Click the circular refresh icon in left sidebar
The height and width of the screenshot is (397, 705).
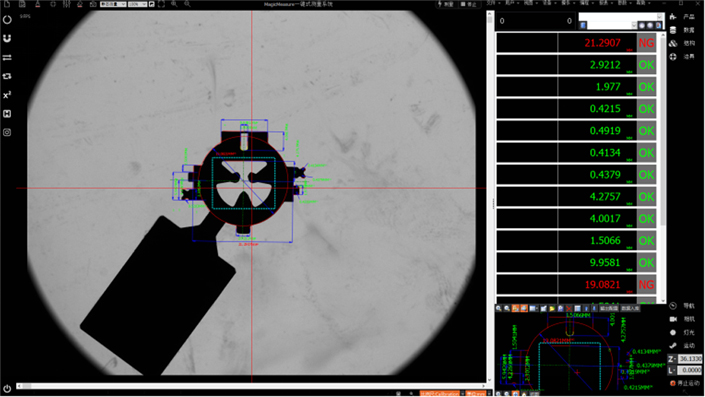click(x=7, y=20)
